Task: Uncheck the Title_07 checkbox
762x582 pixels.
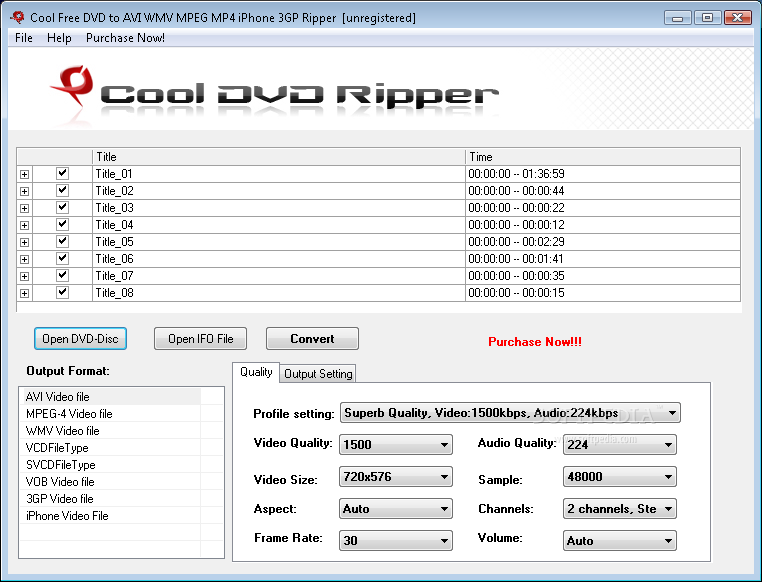Action: coord(62,275)
